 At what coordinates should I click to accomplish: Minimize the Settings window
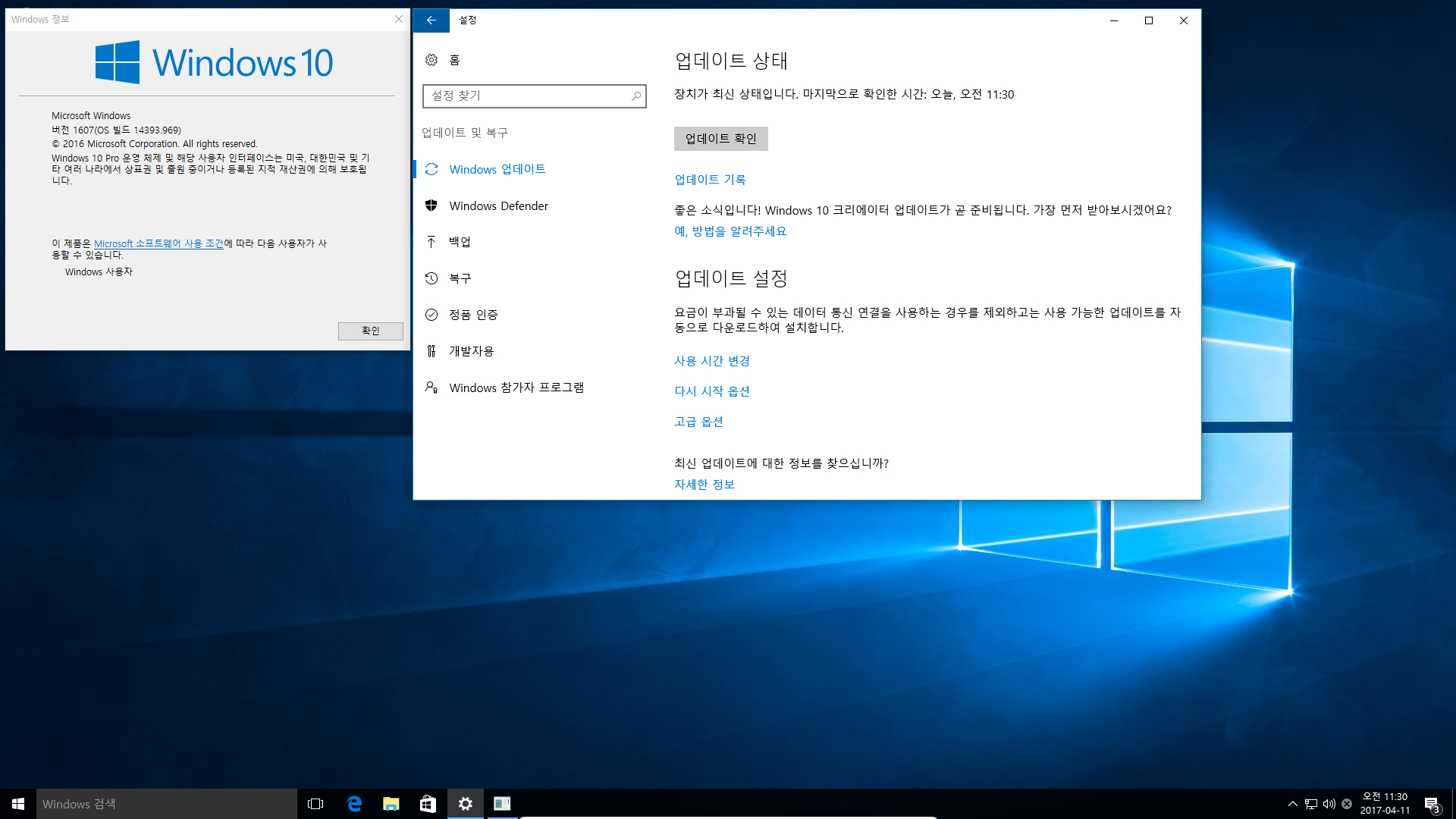coord(1114,20)
